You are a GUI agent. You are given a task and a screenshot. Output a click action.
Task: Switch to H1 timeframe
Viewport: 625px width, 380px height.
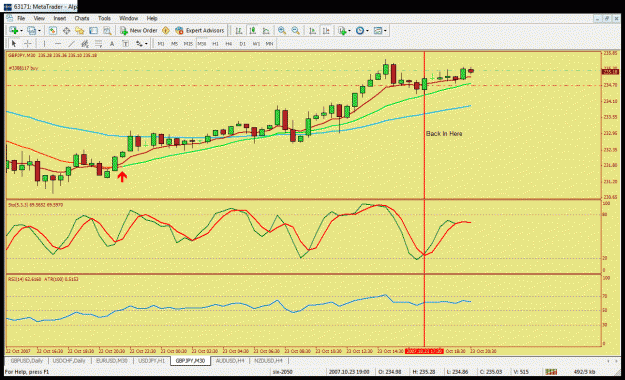215,43
